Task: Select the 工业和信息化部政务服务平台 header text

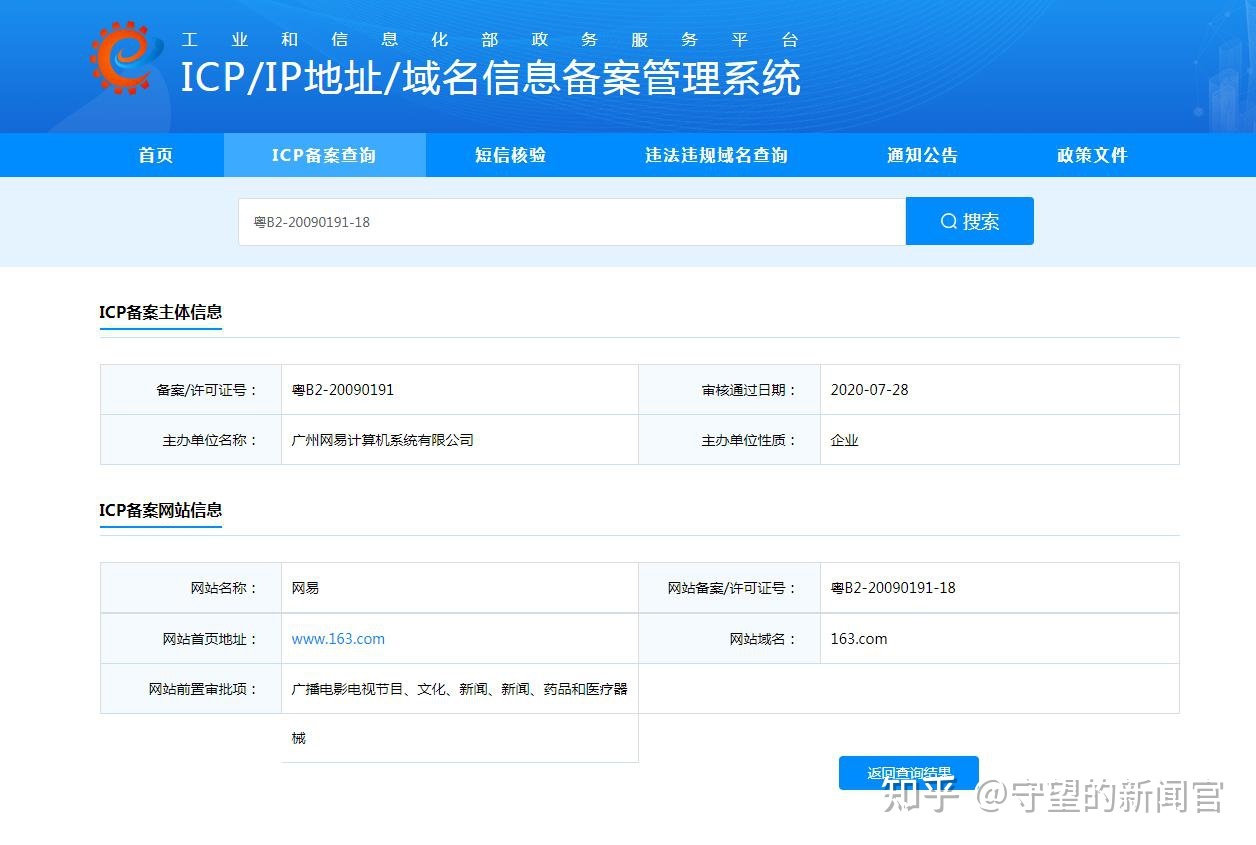Action: pyautogui.click(x=491, y=40)
